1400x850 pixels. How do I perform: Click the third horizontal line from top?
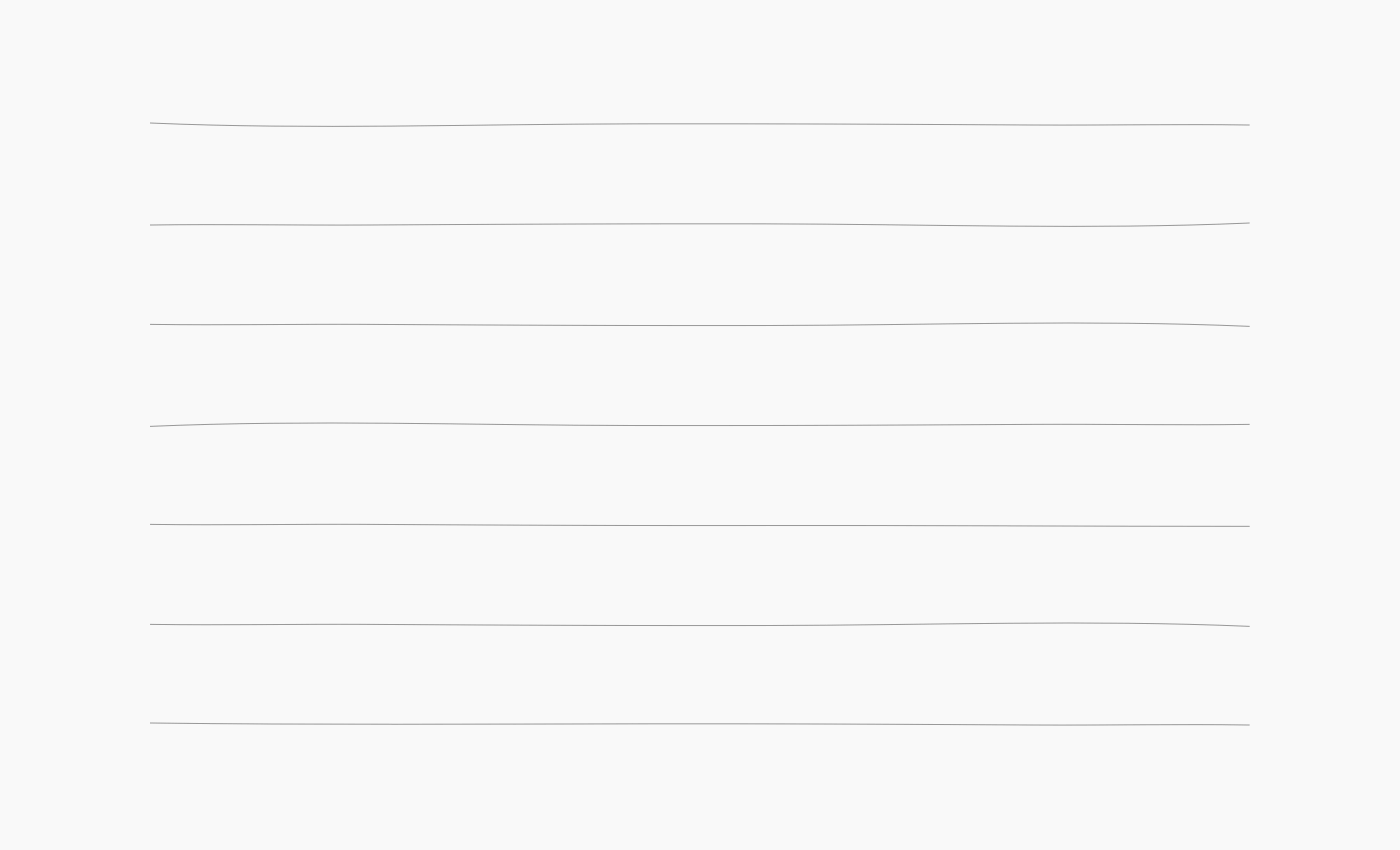700,325
